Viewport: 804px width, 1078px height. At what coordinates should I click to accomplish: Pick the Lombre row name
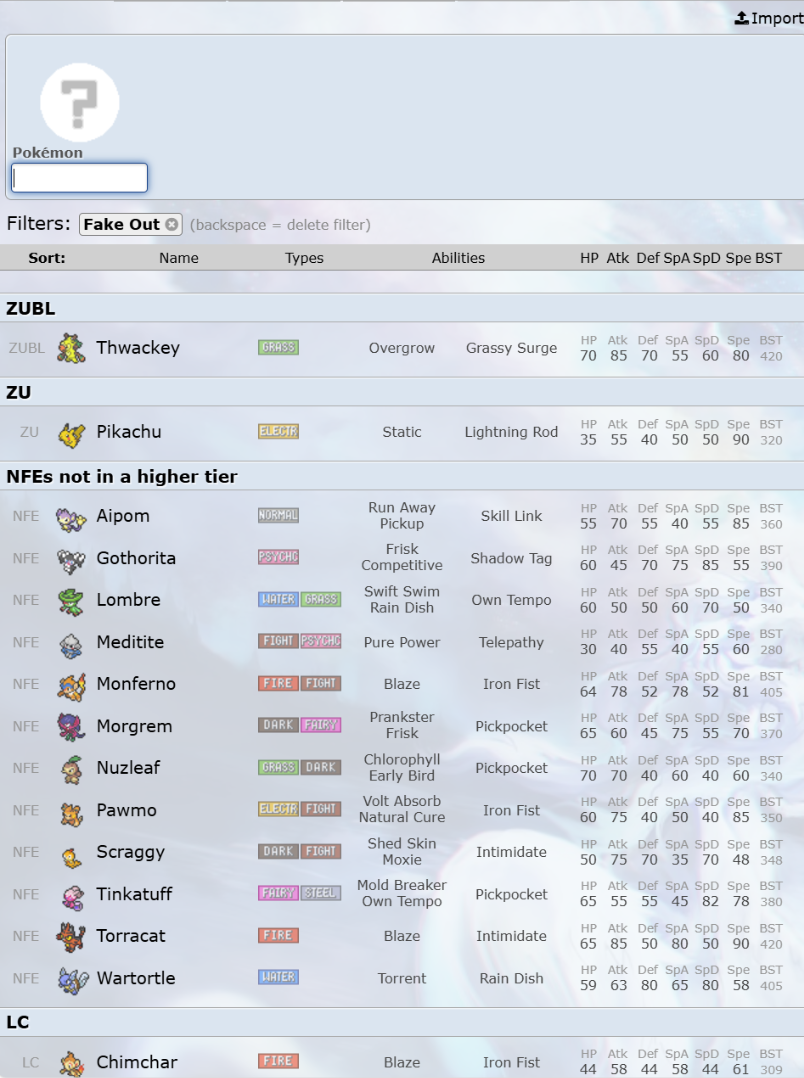128,600
